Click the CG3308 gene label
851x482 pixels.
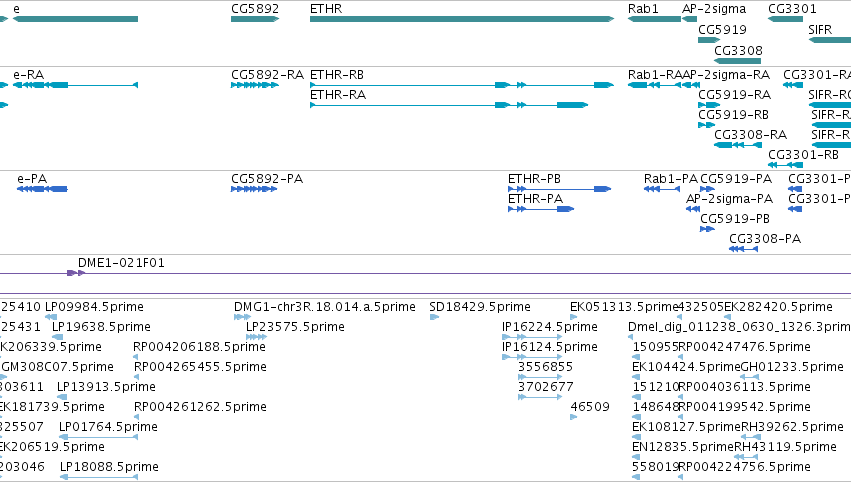pos(738,50)
